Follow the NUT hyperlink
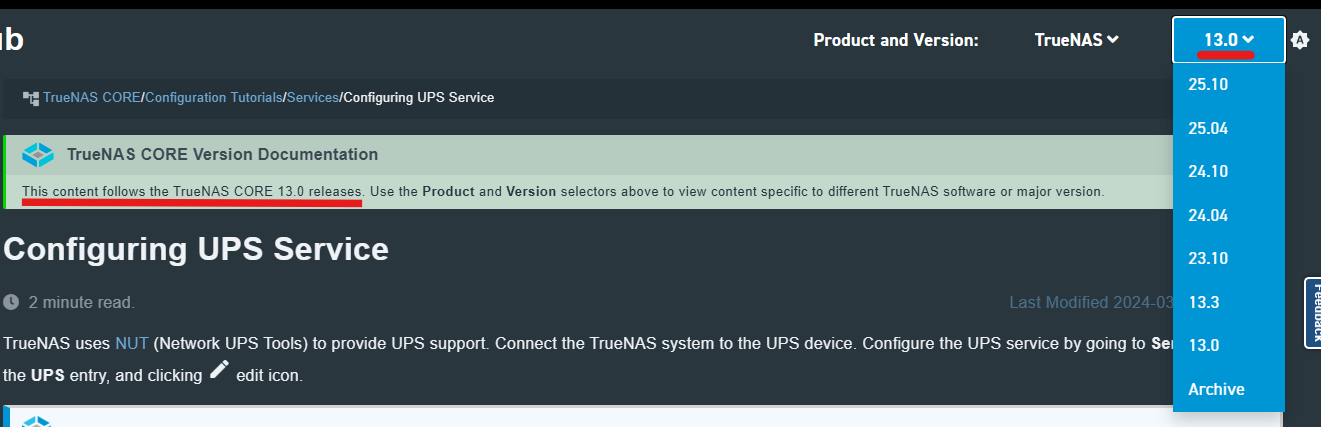 131,343
